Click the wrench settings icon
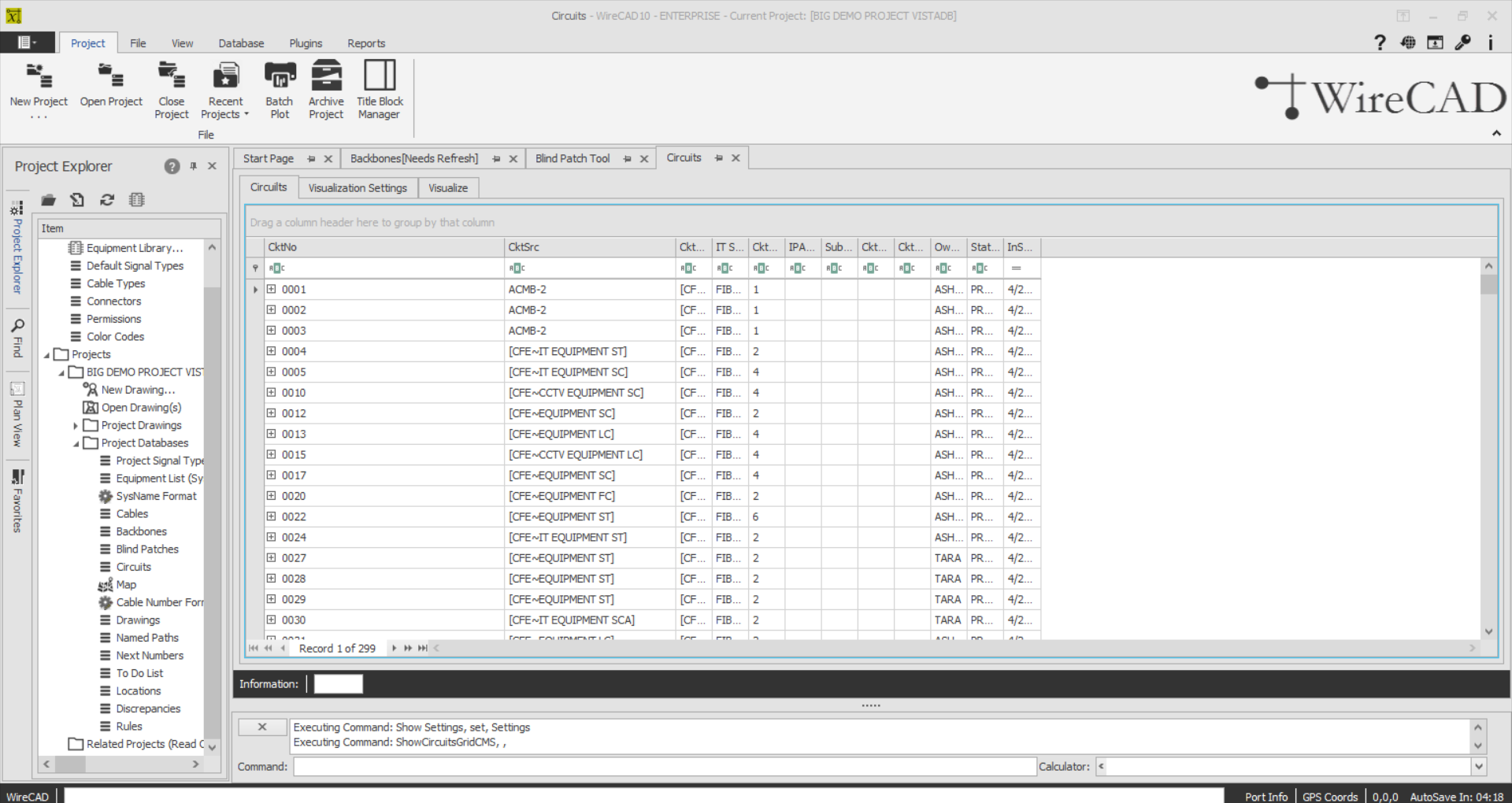Screen dimensions: 1512x803 click(x=1463, y=43)
